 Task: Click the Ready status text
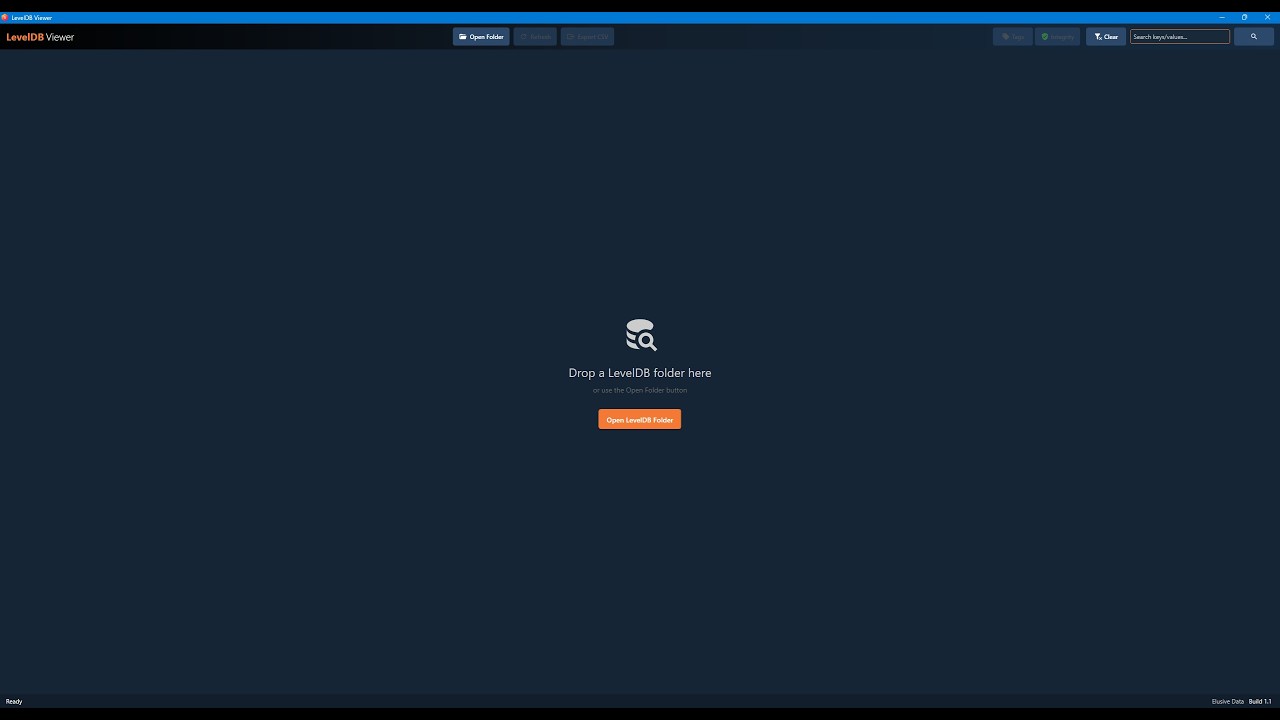coord(14,702)
